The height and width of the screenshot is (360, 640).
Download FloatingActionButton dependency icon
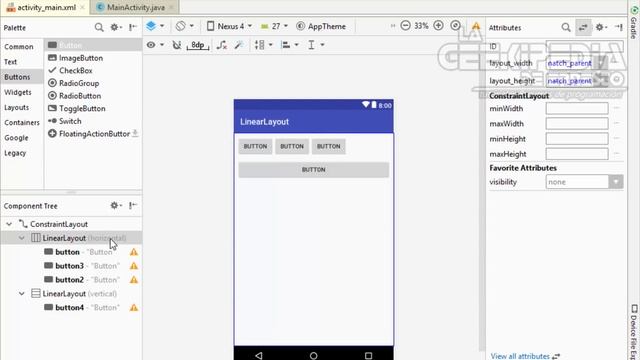point(135,133)
